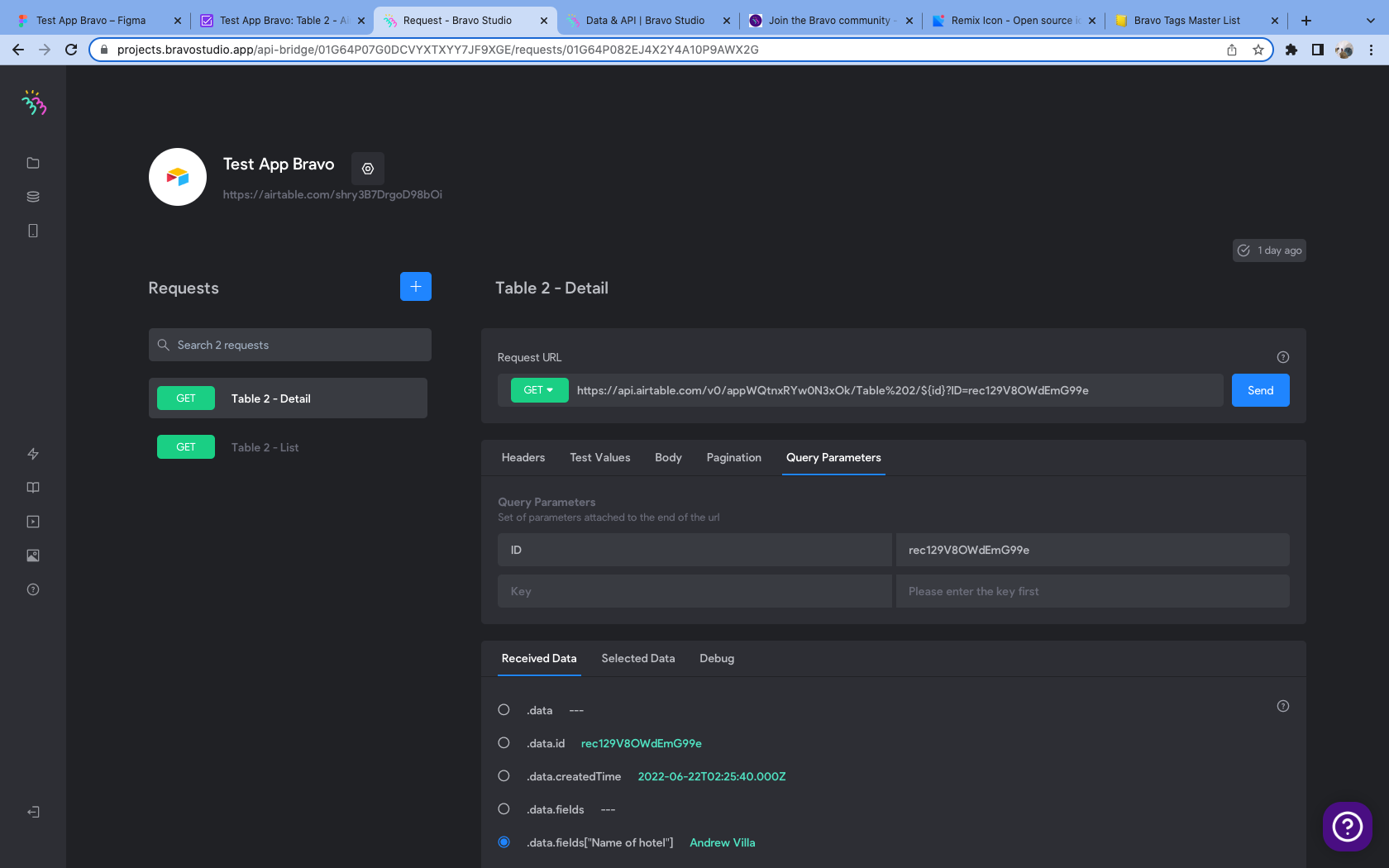
Task: Open the GET method dropdown in URL bar
Action: [539, 390]
